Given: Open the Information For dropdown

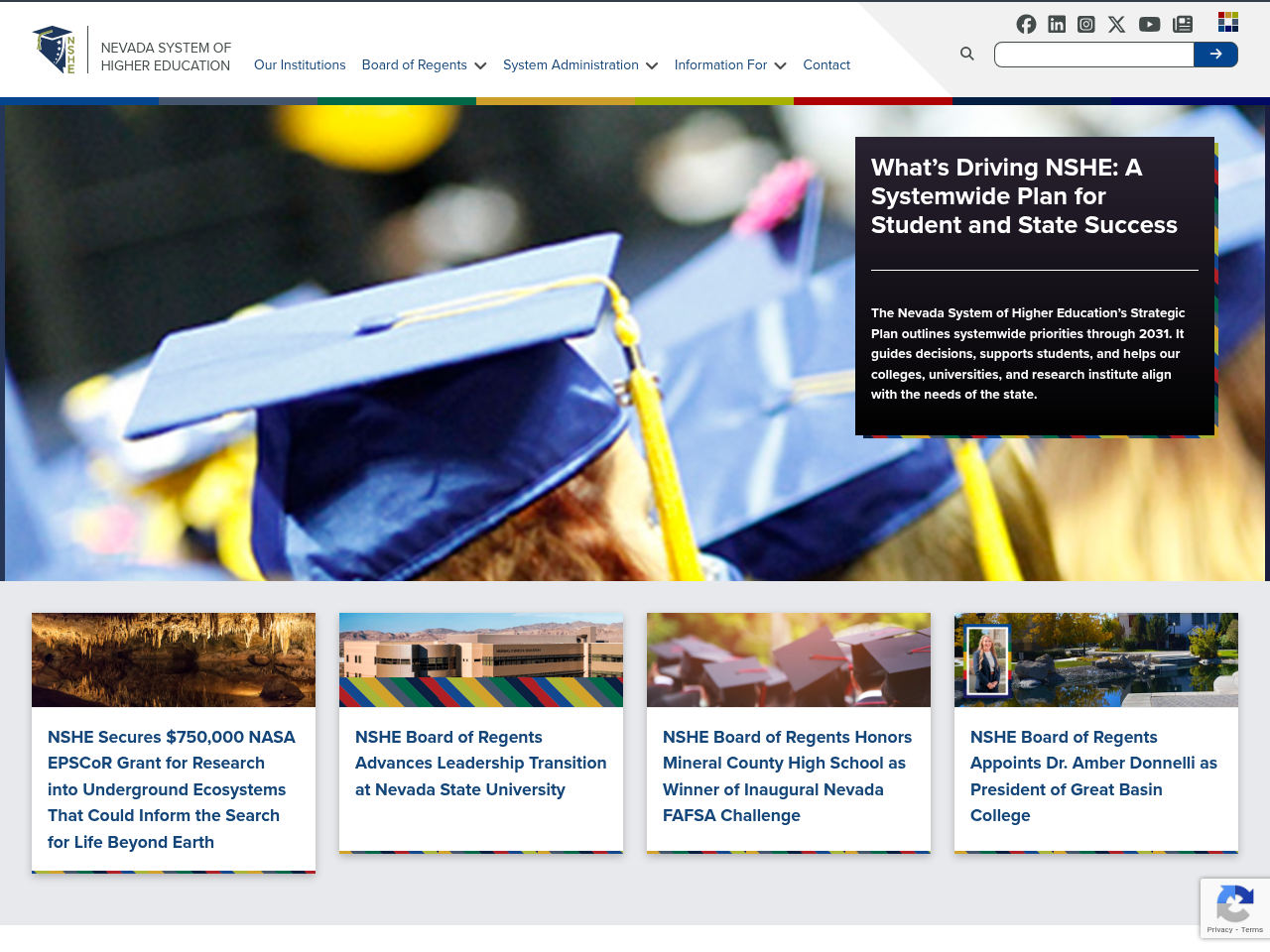Looking at the screenshot, I should pyautogui.click(x=729, y=65).
